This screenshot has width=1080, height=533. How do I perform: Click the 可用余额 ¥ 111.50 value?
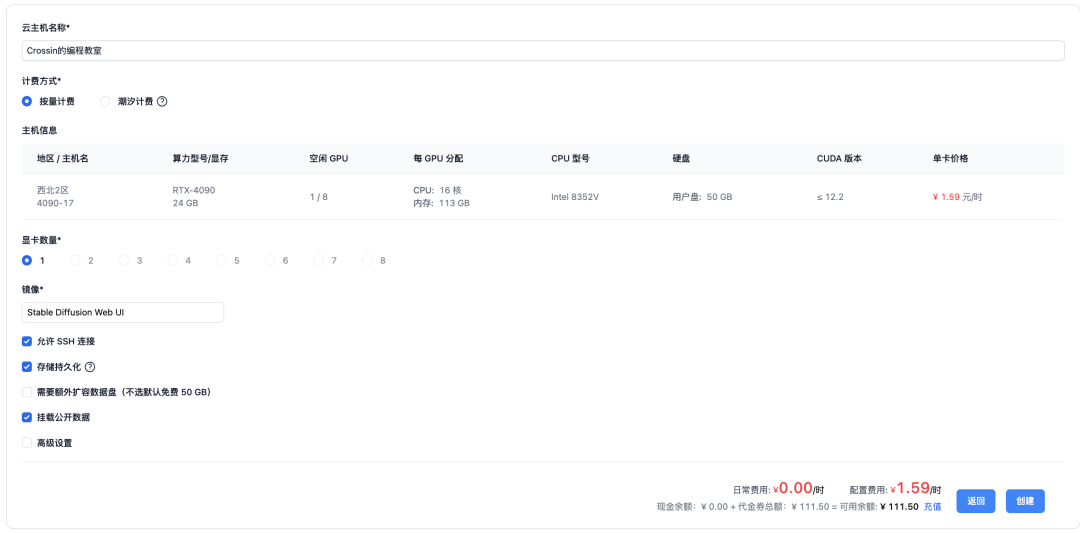(x=900, y=507)
